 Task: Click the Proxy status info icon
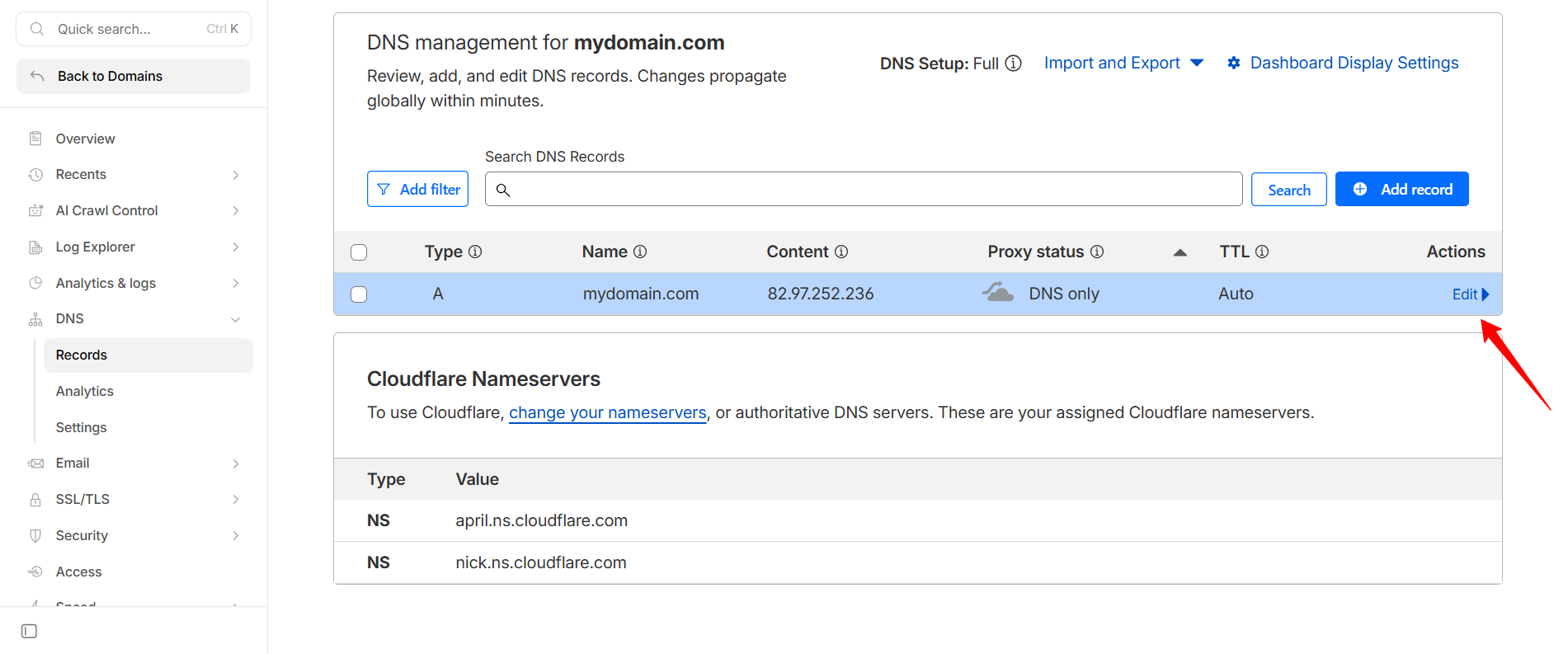(x=1097, y=252)
